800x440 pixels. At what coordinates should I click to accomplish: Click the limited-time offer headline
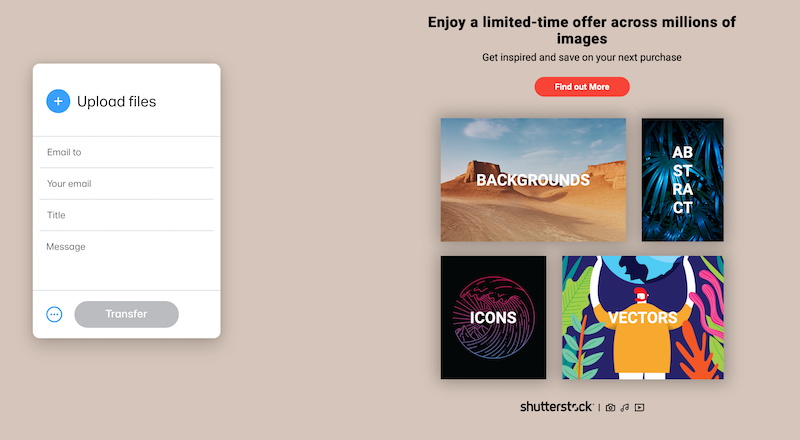(582, 30)
